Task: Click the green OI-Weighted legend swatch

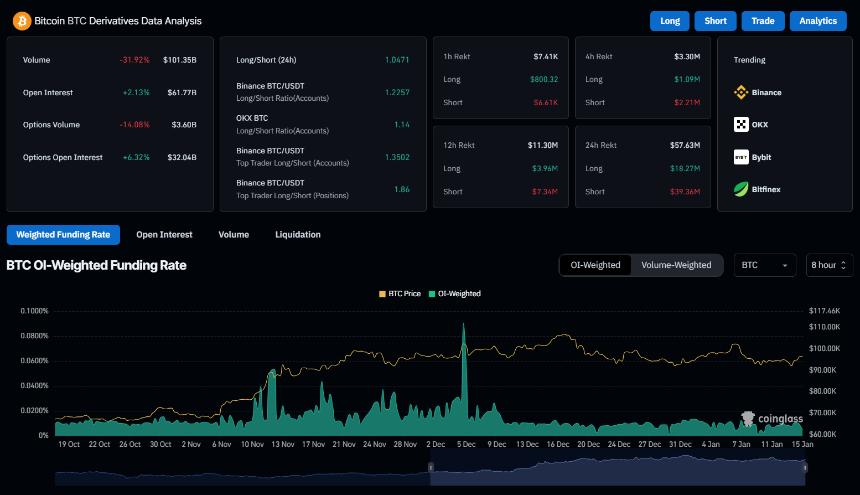Action: (432, 294)
